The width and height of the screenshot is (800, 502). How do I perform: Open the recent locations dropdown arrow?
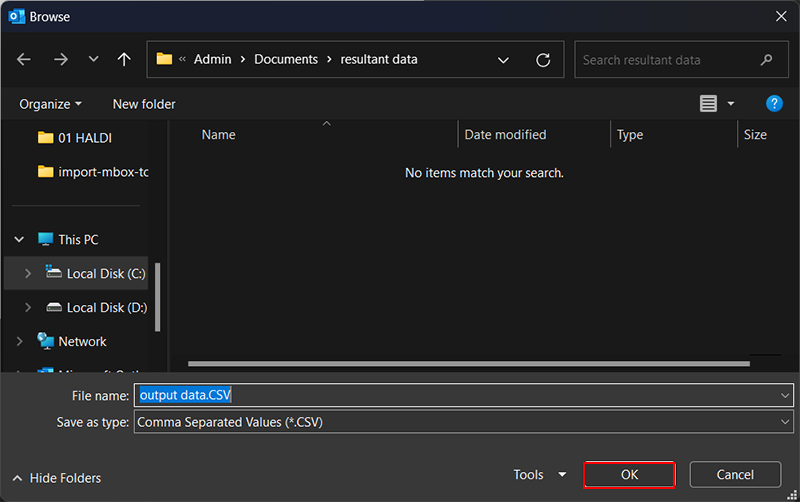coord(93,60)
